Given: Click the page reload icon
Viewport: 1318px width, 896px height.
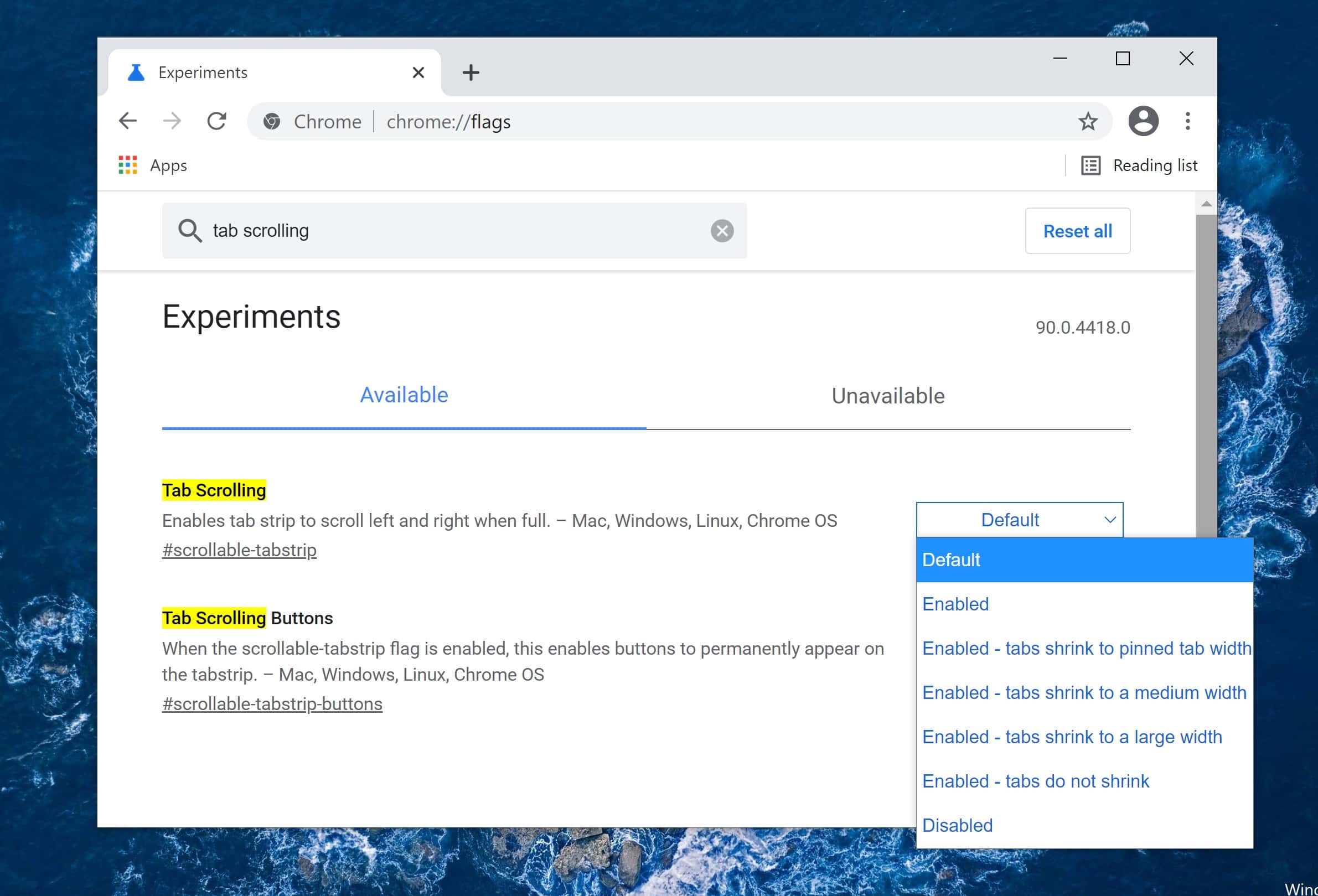Looking at the screenshot, I should 217,121.
